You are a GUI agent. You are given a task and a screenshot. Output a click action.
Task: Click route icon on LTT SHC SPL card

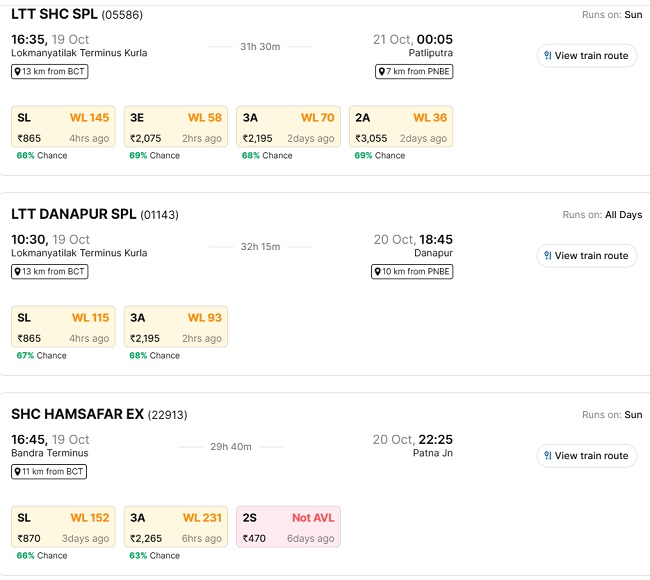tap(548, 56)
